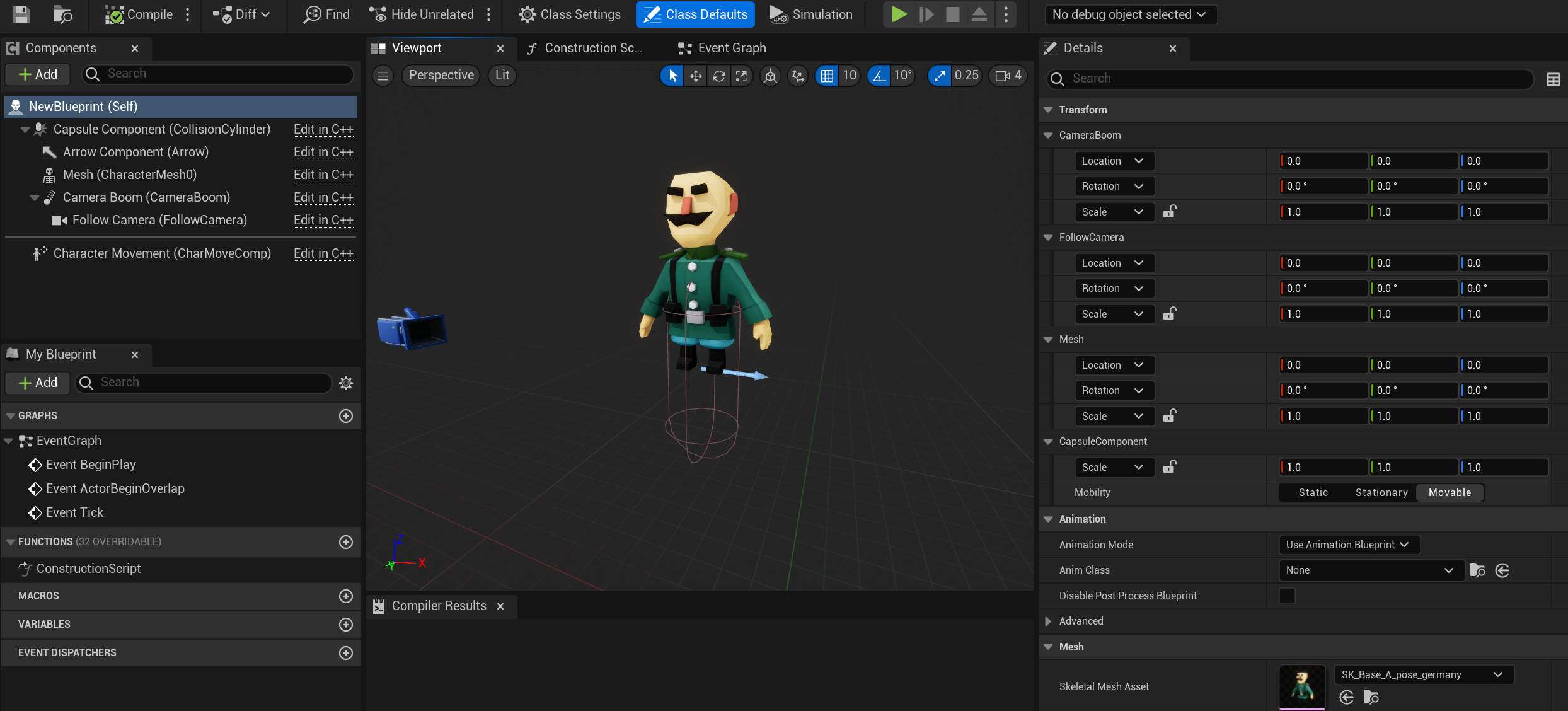Click the green Play button

(899, 14)
